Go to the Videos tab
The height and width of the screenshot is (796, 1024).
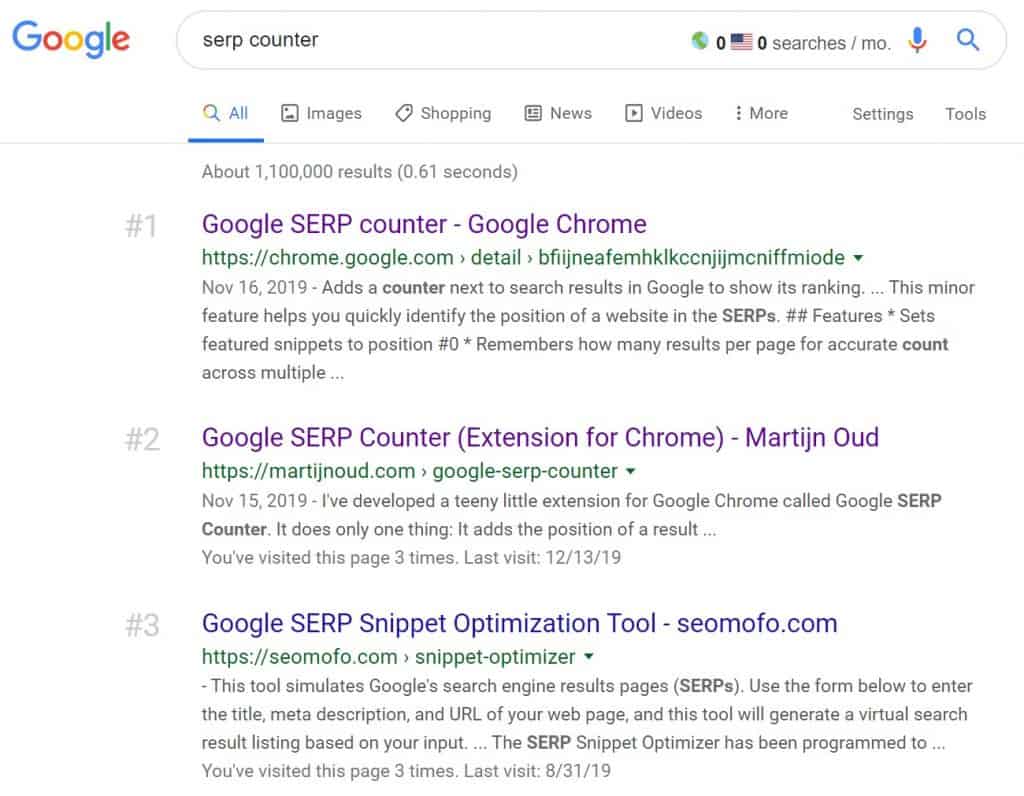point(664,113)
